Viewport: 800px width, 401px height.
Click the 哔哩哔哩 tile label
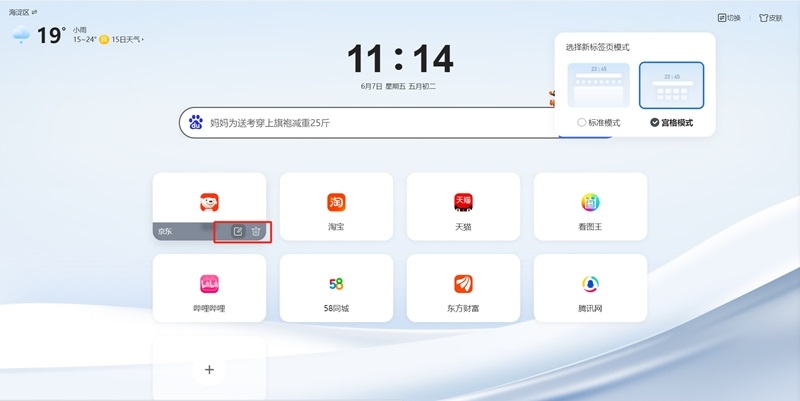tap(209, 308)
